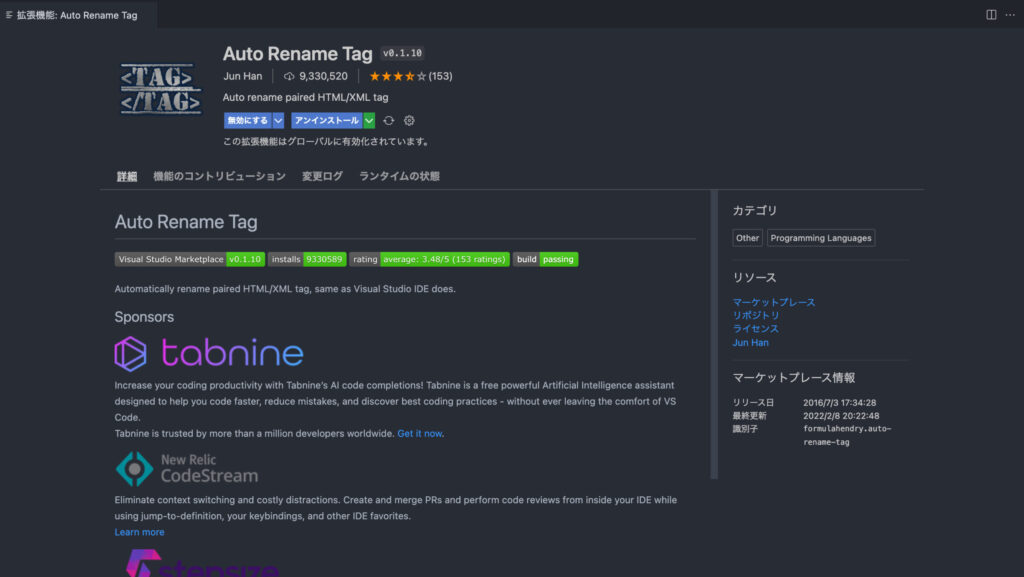Click the star rating in the header
Viewport: 1024px width, 577px height.
point(397,76)
